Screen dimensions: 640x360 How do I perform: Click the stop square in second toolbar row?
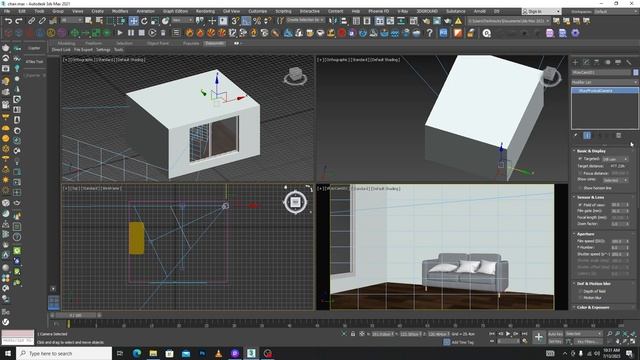[141, 33]
